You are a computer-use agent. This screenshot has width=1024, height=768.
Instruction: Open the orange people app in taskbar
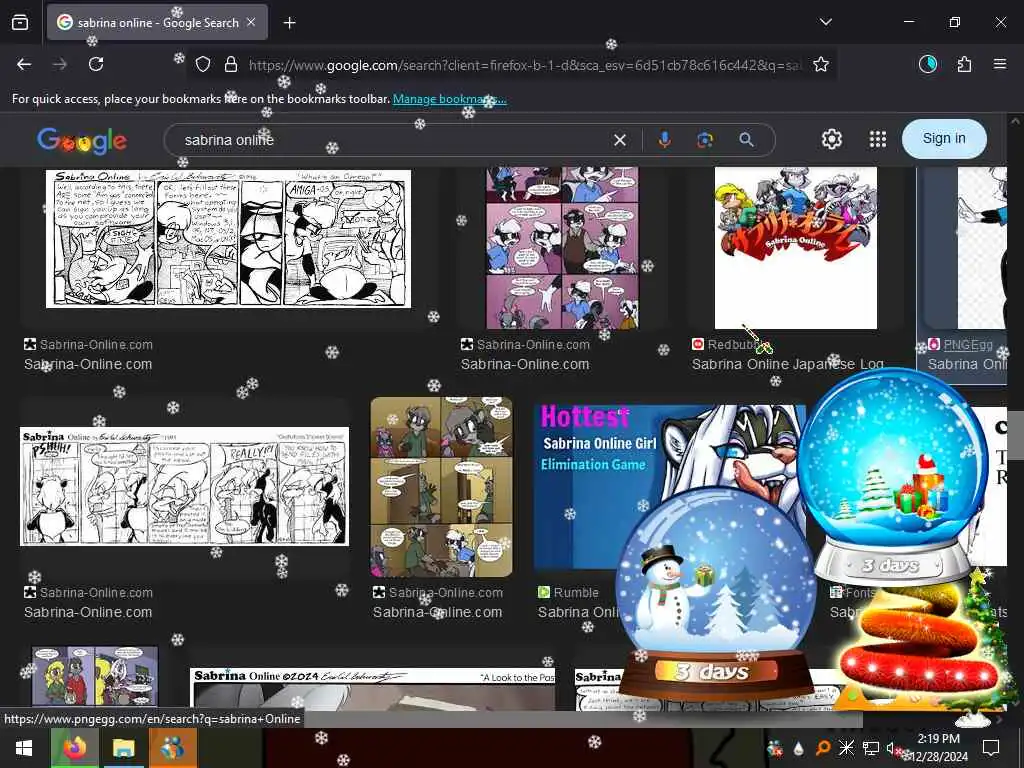pos(172,748)
